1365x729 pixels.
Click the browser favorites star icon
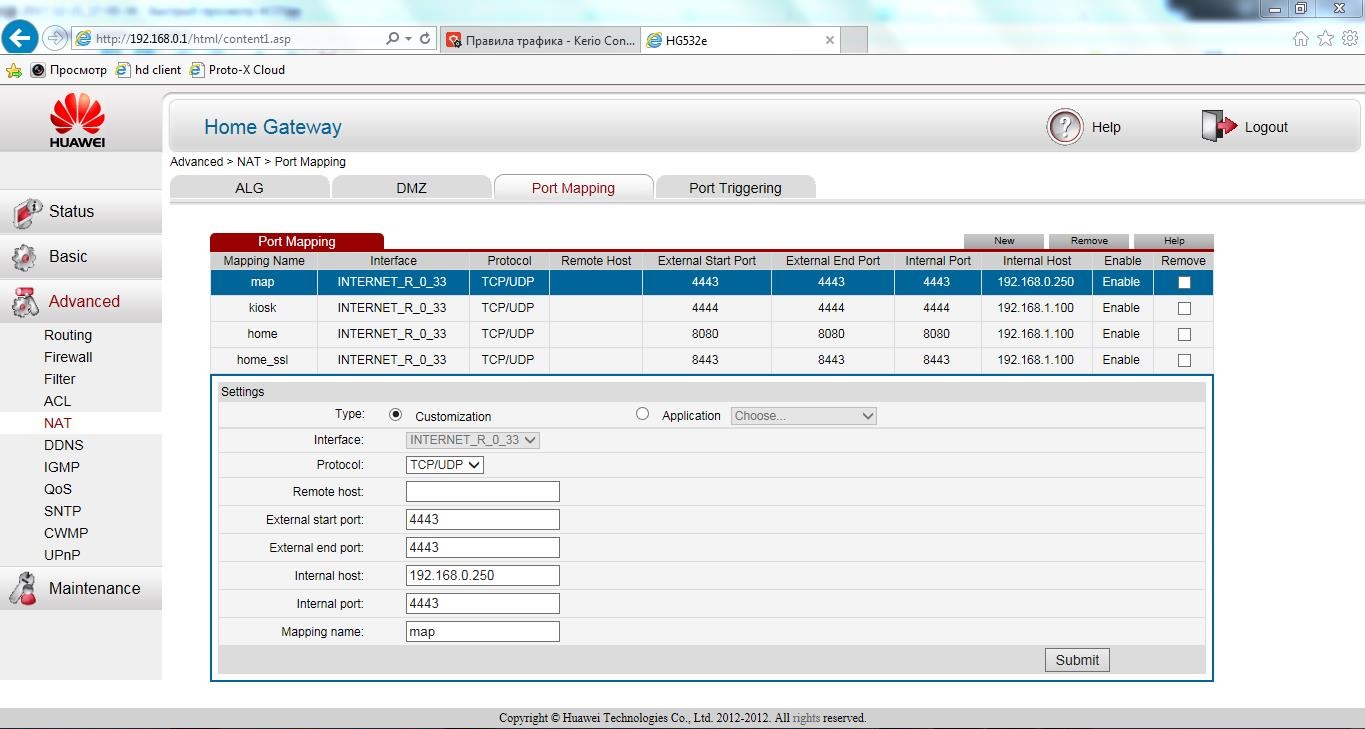click(x=1325, y=38)
